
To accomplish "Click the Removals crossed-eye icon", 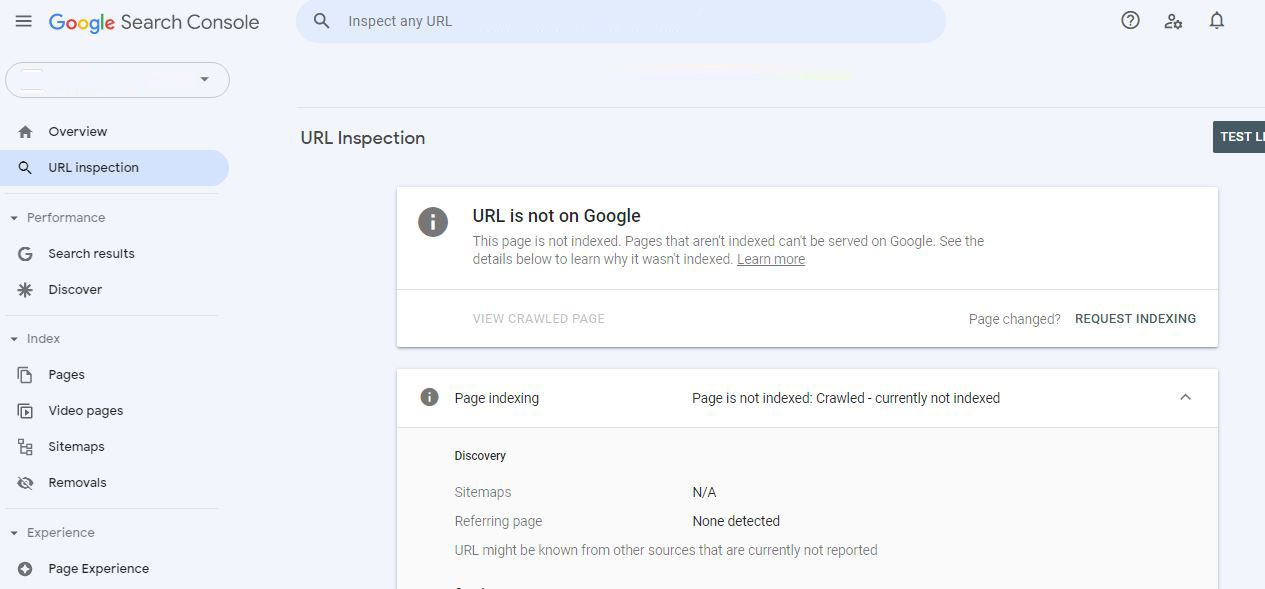I will click(26, 483).
